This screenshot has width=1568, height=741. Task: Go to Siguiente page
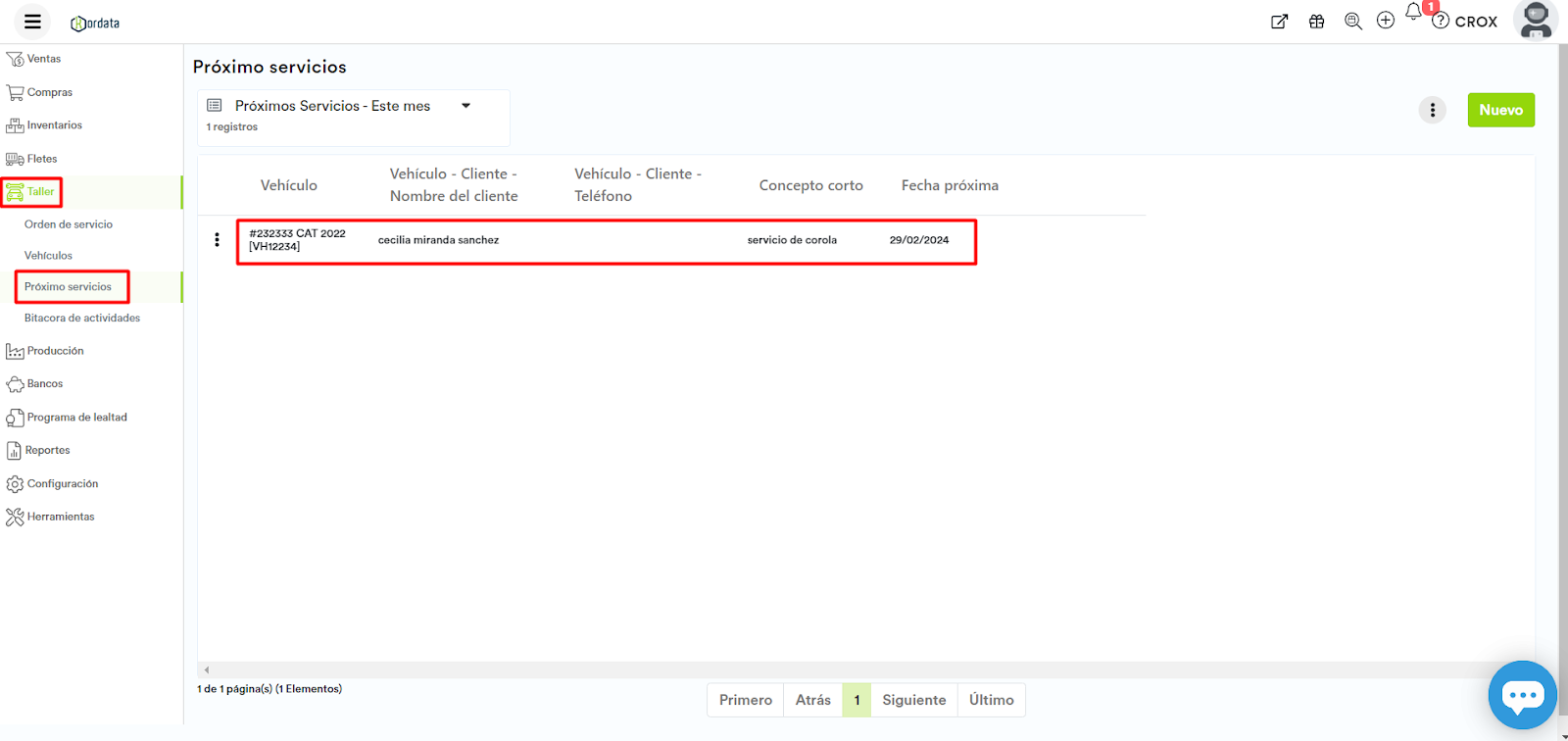pos(913,700)
